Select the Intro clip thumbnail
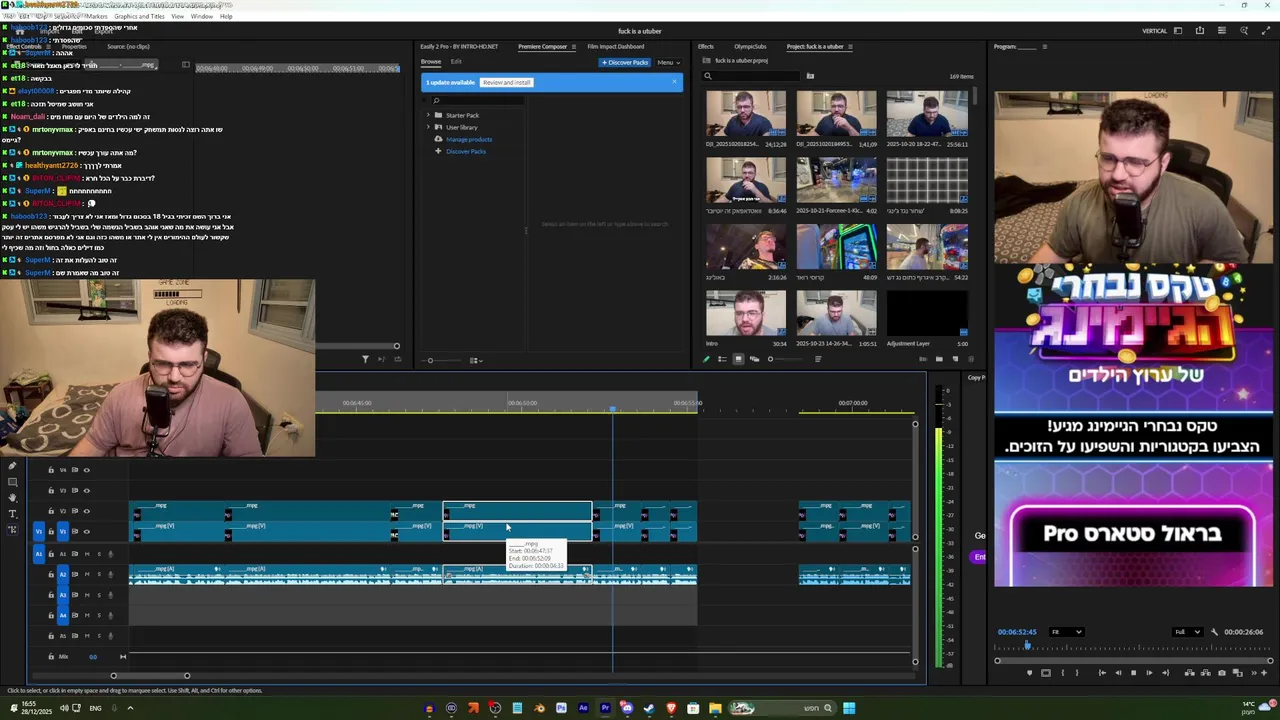 pyautogui.click(x=746, y=313)
